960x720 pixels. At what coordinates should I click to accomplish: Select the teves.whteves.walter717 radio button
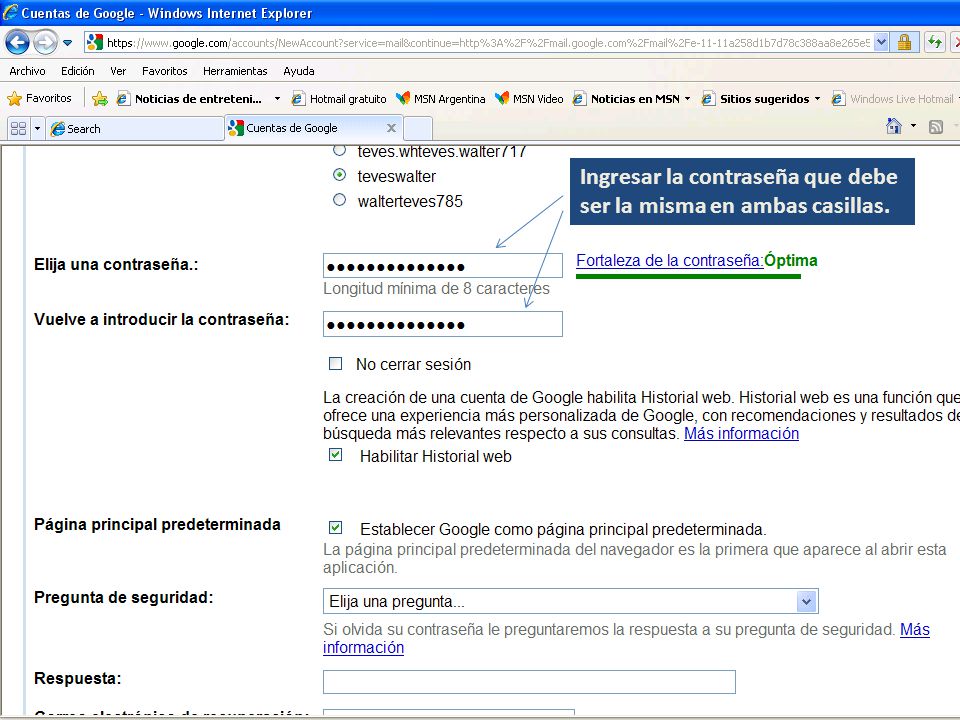coord(339,151)
